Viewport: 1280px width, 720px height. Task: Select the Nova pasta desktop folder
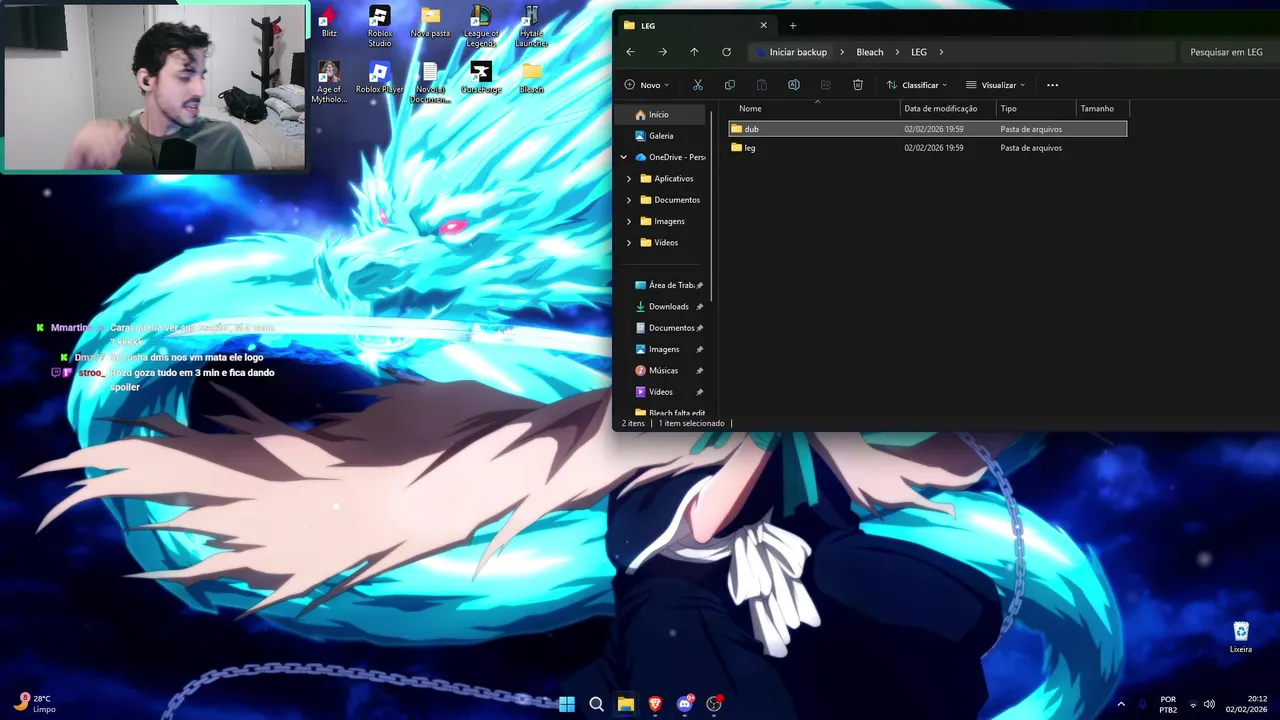(x=430, y=22)
